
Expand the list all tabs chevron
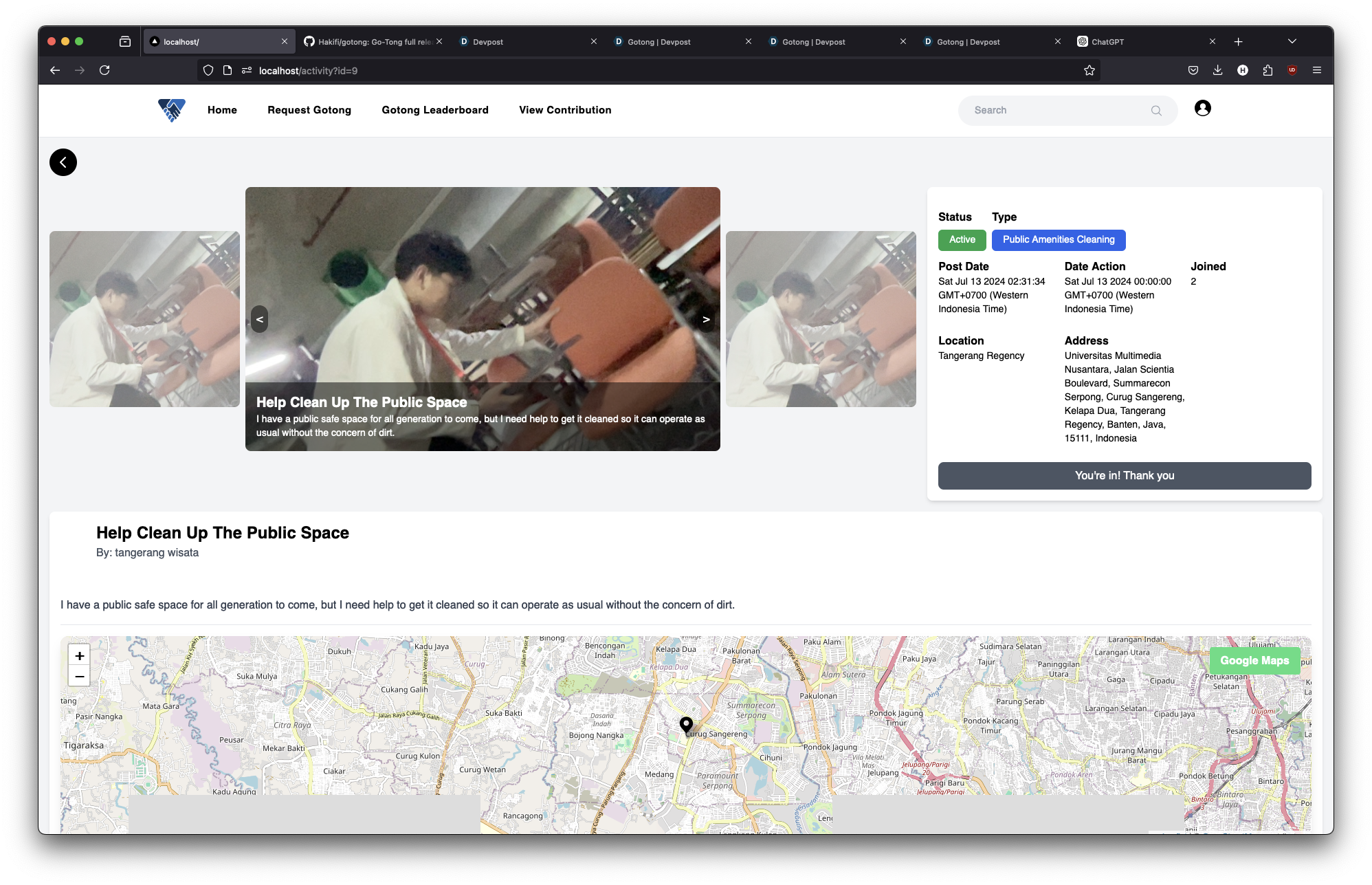pos(1292,42)
